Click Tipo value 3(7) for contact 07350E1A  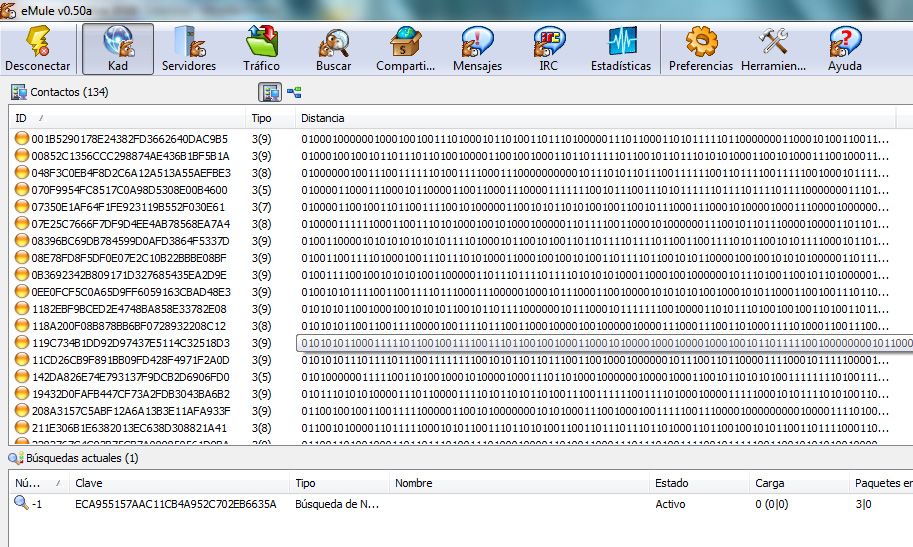coord(261,207)
